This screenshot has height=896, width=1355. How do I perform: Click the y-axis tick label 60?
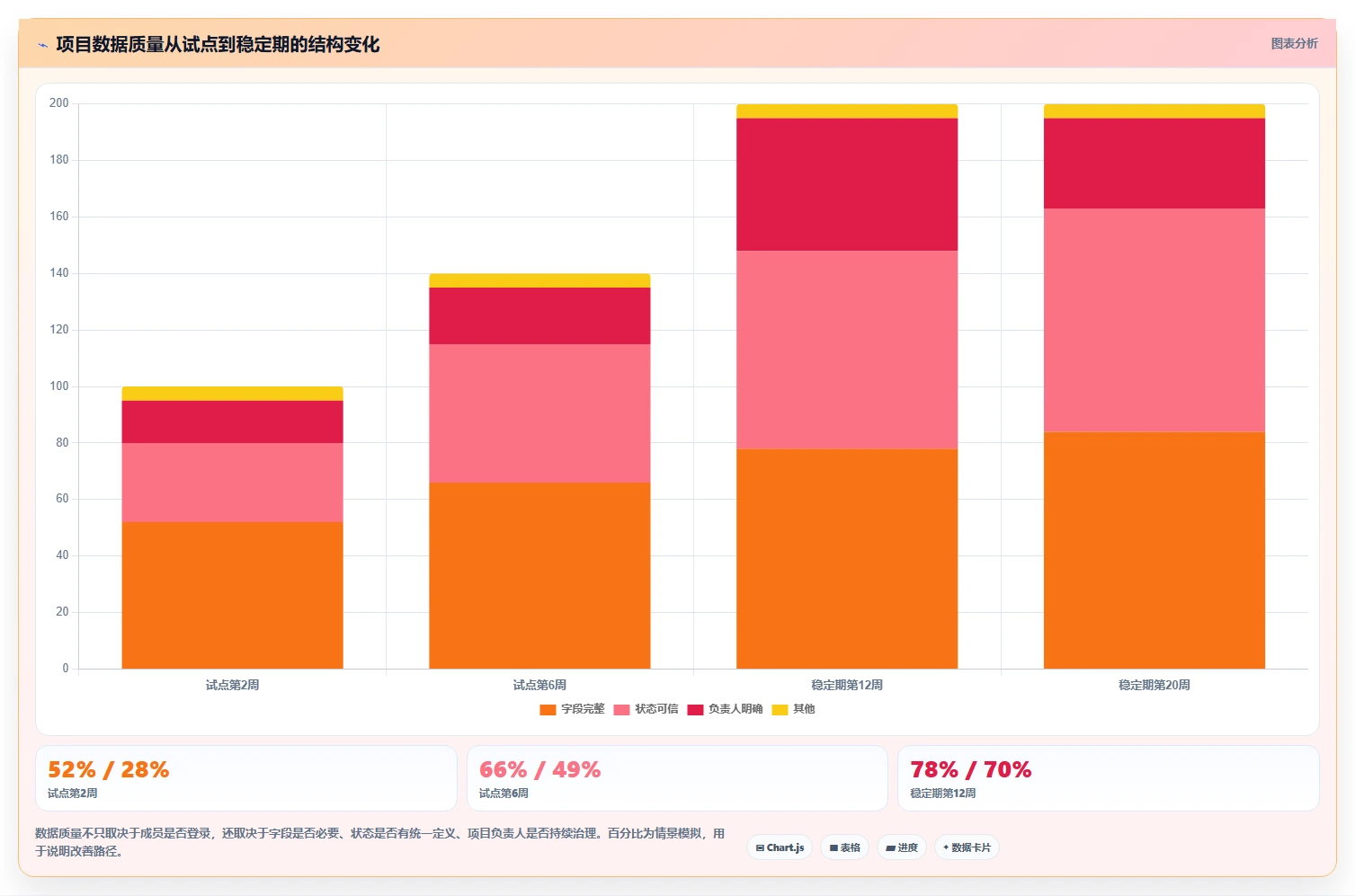tap(62, 499)
